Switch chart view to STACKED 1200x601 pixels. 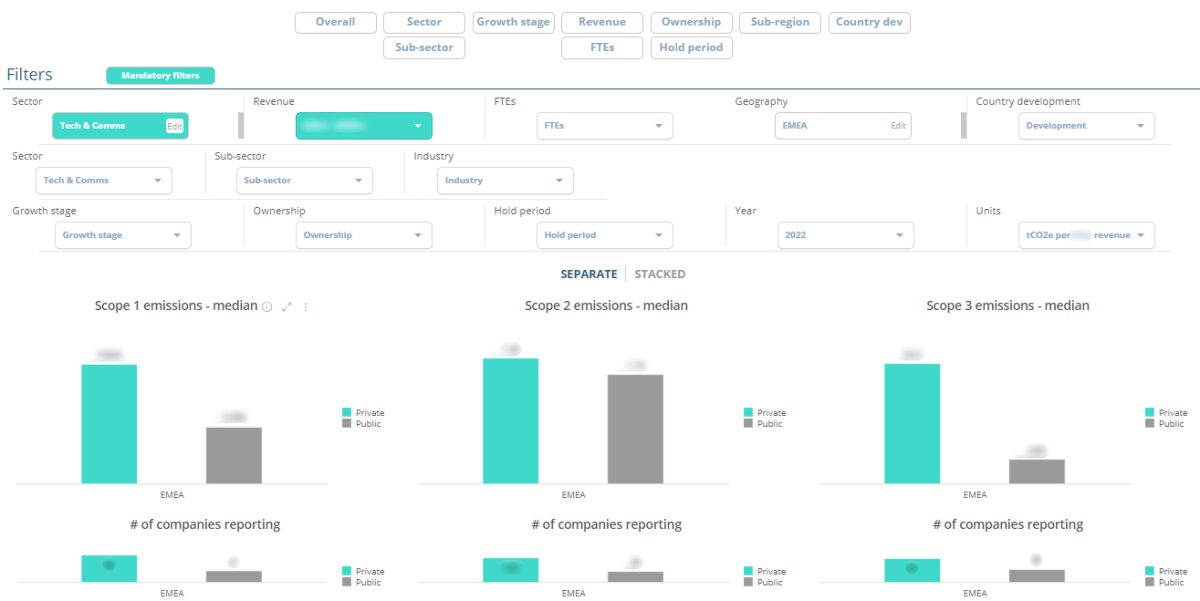(660, 274)
